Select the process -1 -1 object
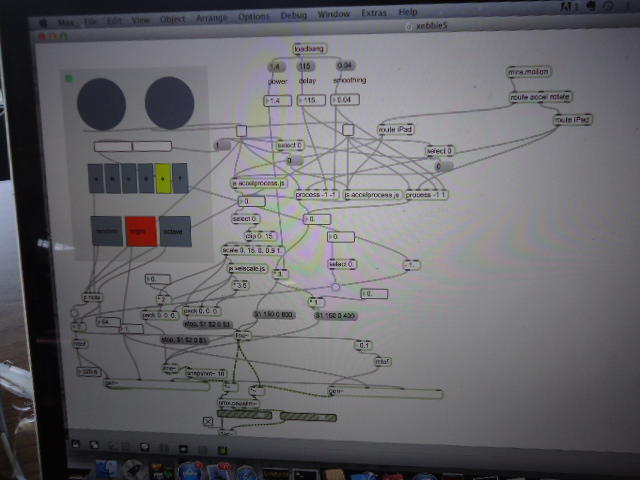The width and height of the screenshot is (640, 480). tap(316, 195)
